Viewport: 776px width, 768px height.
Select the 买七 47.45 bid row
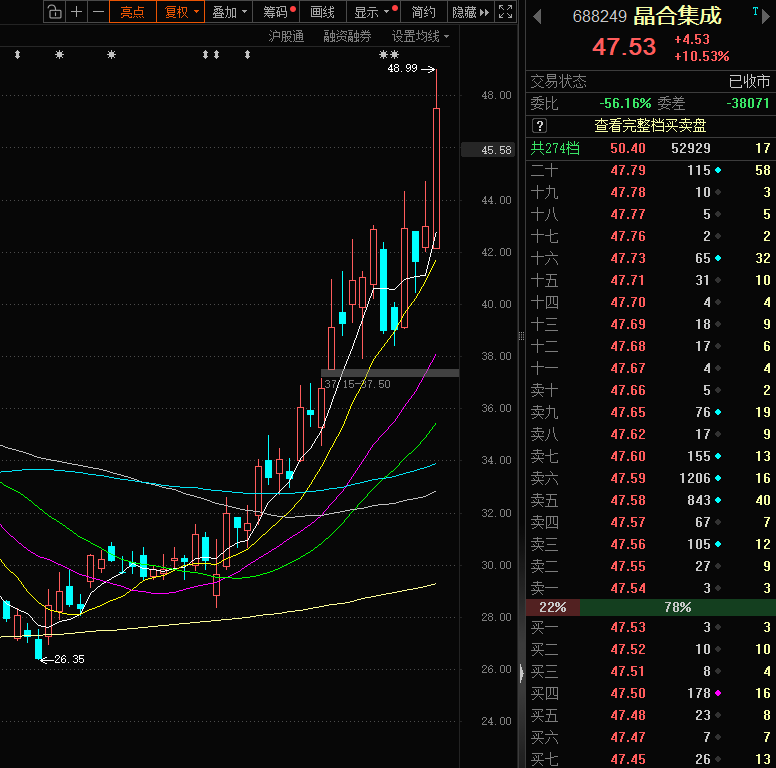[650, 759]
